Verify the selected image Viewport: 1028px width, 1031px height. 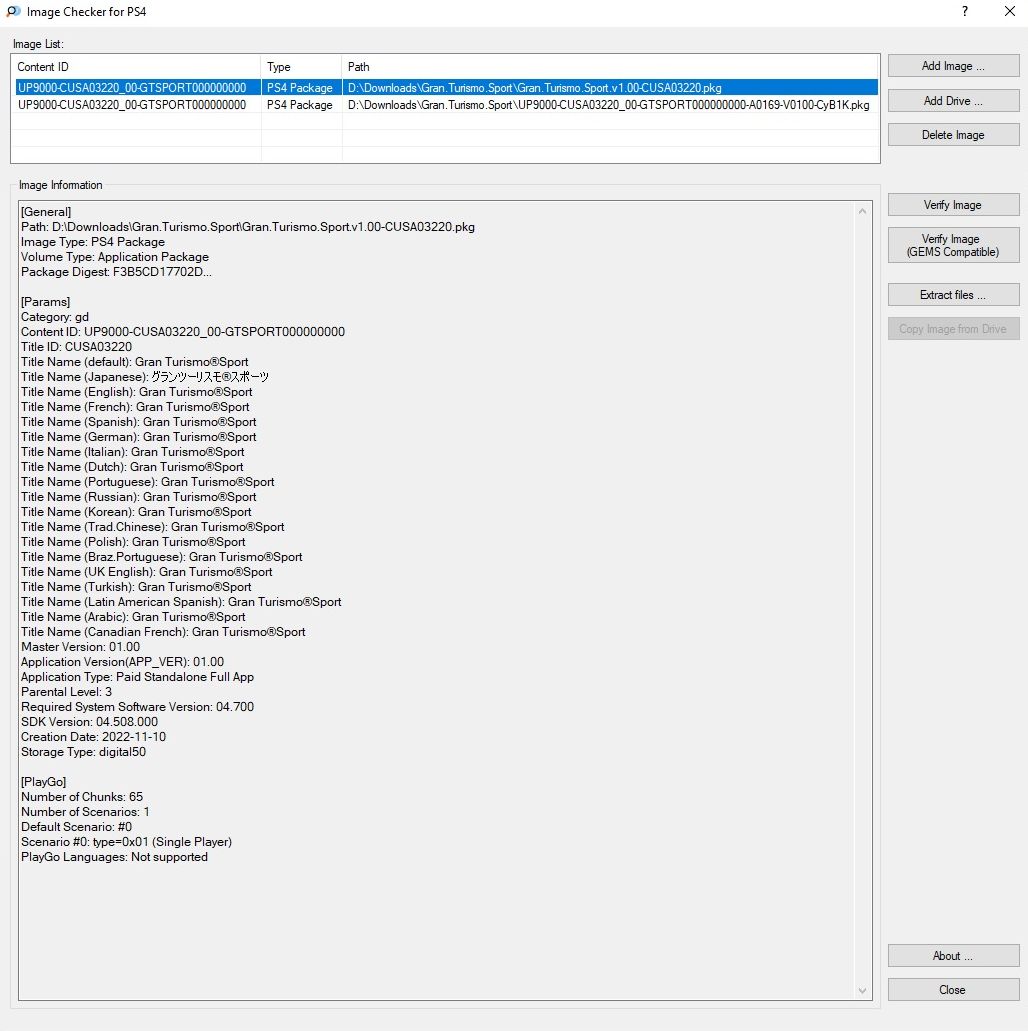pyautogui.click(x=953, y=204)
